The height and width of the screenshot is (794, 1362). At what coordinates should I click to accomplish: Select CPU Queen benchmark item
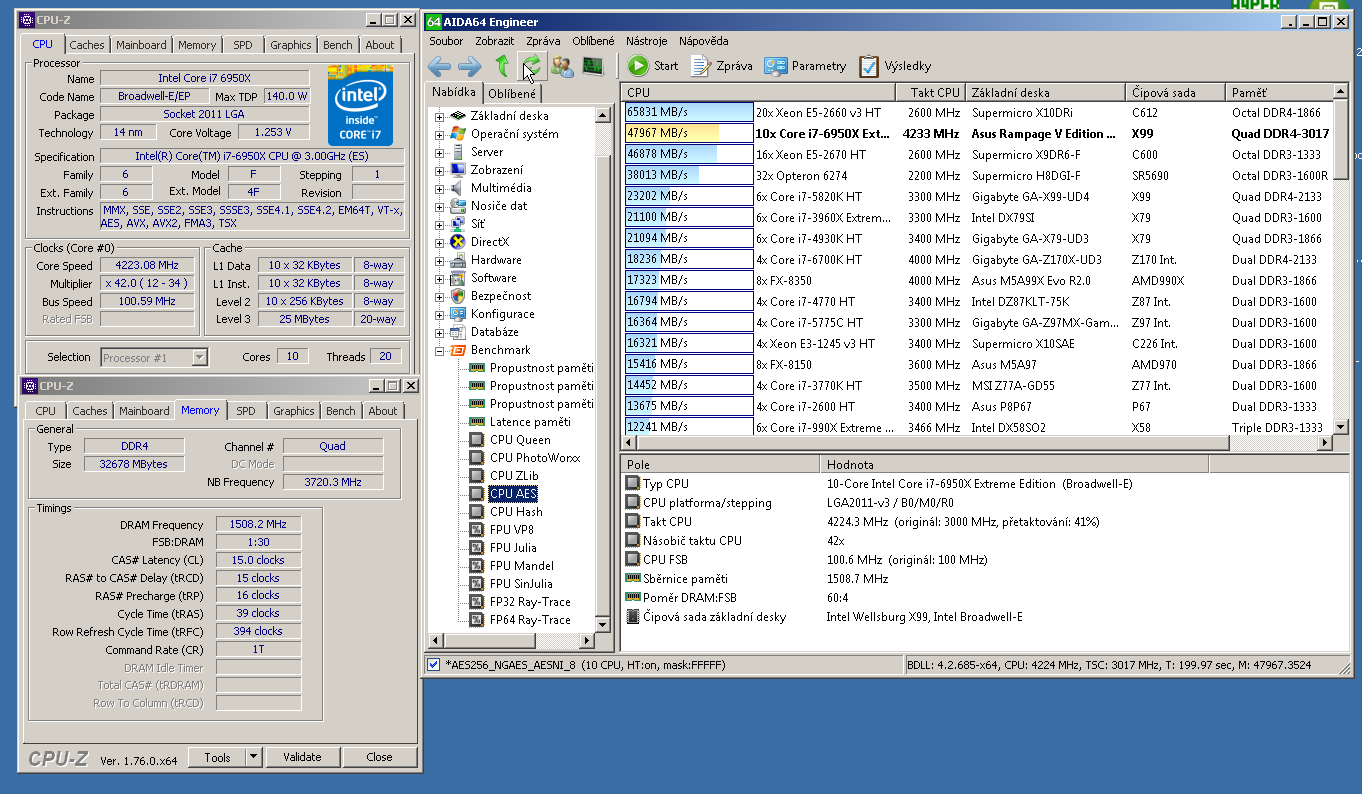pyautogui.click(x=519, y=440)
